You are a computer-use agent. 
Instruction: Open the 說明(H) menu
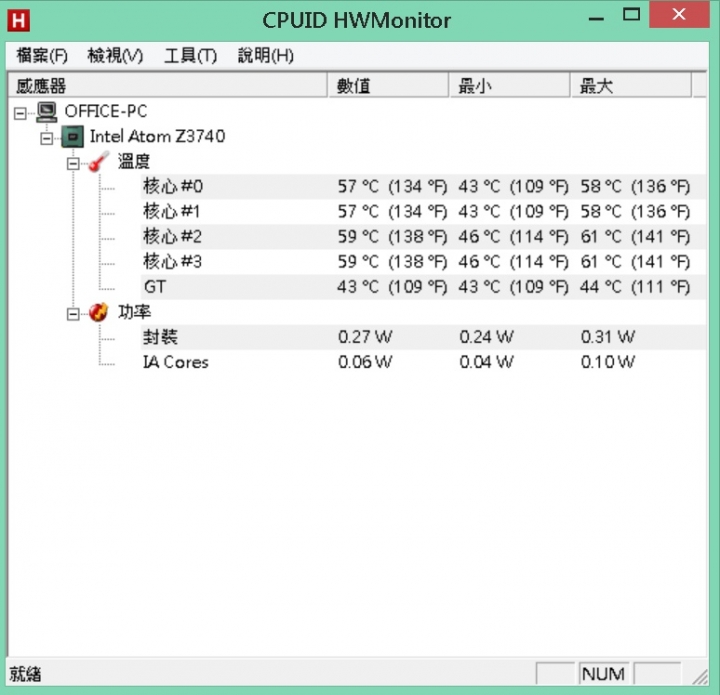click(x=266, y=56)
